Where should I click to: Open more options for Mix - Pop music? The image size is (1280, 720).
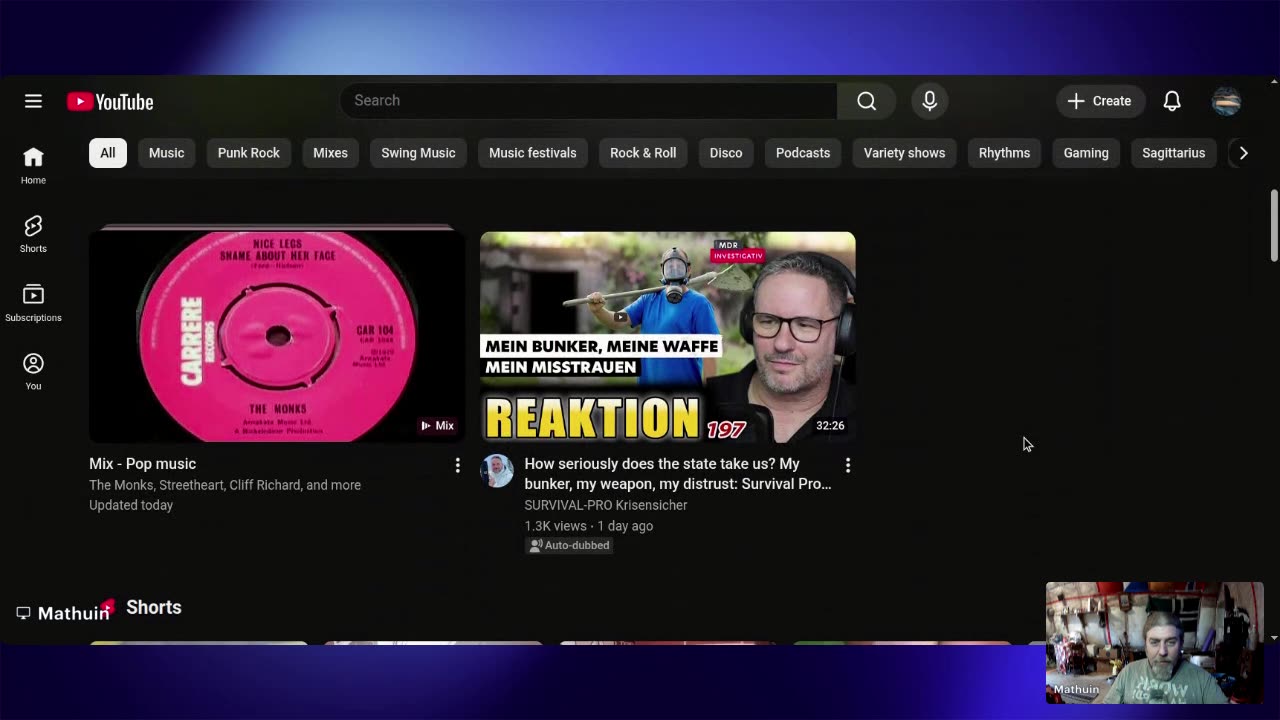tap(457, 465)
